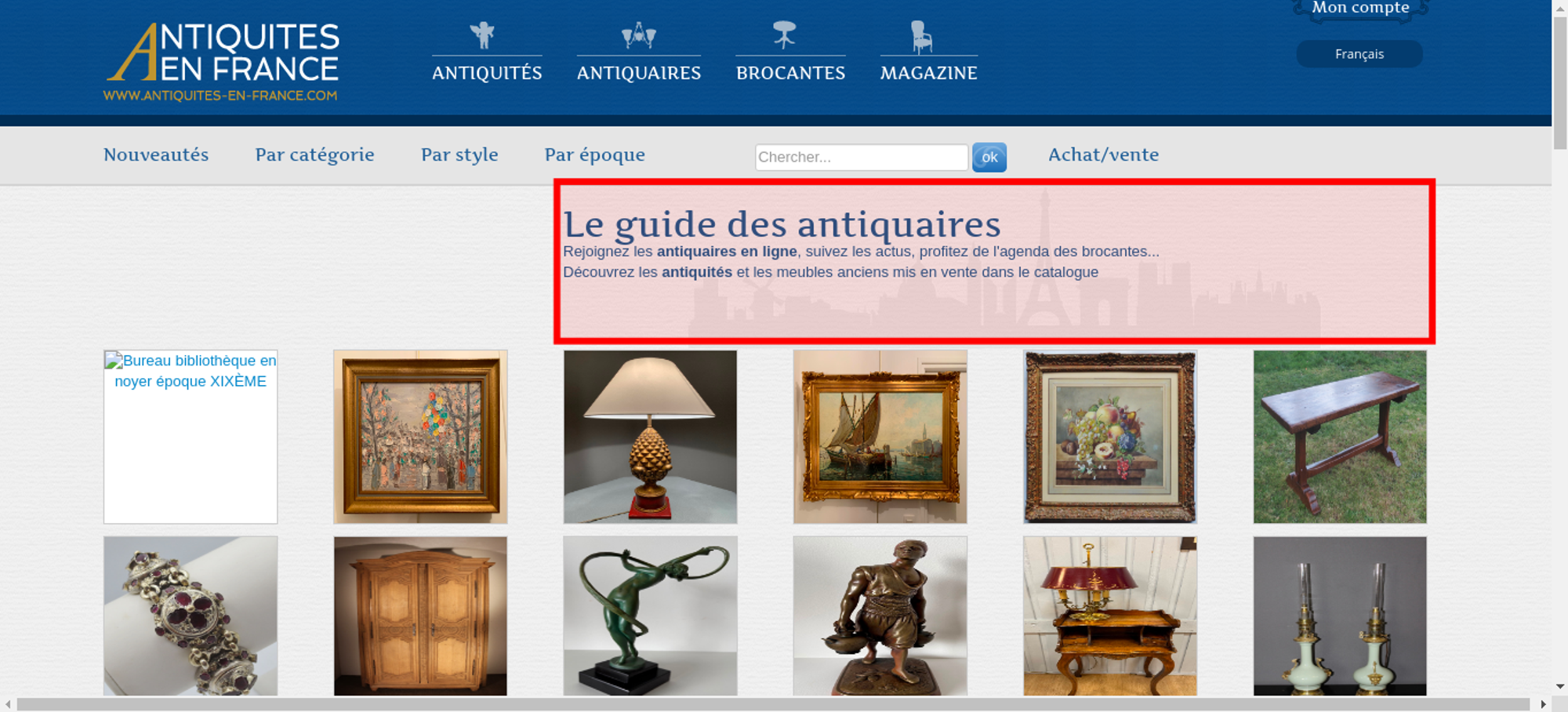The height and width of the screenshot is (712, 1568).
Task: Click the Antiquités en France logo
Action: pos(222,61)
